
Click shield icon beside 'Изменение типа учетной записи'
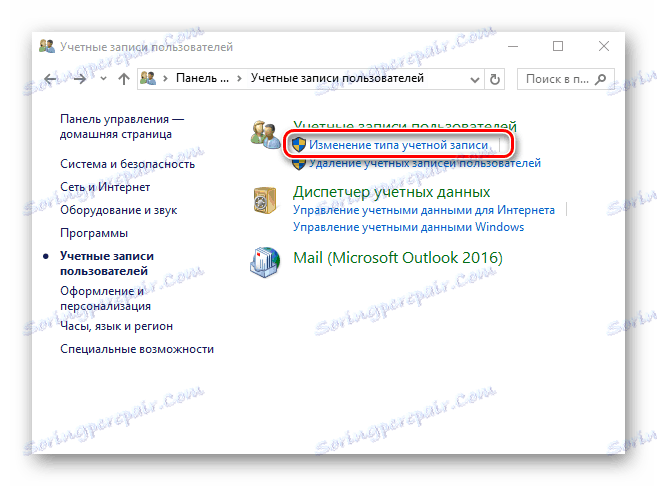[x=299, y=145]
